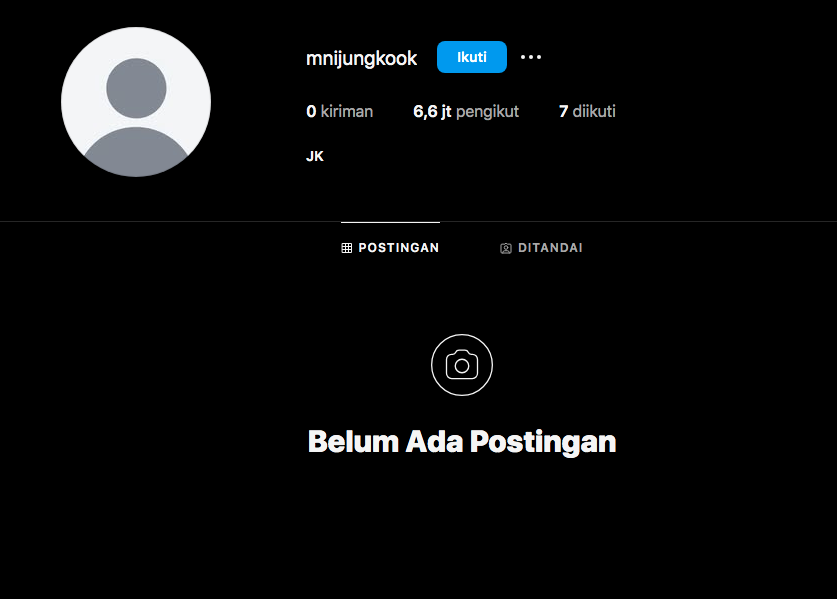The height and width of the screenshot is (599, 837).
Task: Click the grid icon beside POSTINGAN
Action: 347,248
